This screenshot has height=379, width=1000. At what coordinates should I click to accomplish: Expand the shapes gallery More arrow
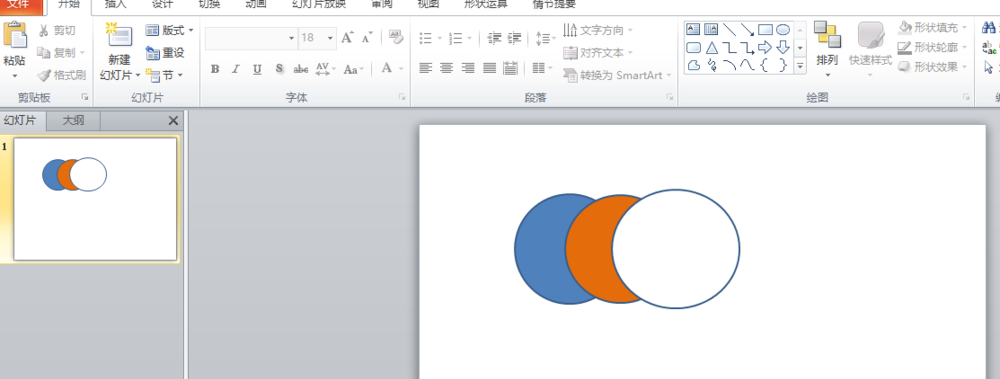click(800, 65)
